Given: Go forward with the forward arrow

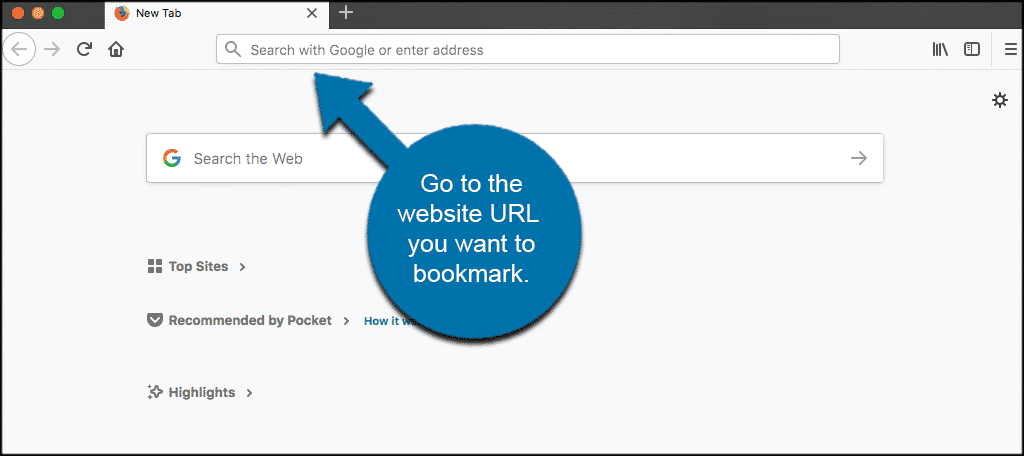Looking at the screenshot, I should point(52,50).
